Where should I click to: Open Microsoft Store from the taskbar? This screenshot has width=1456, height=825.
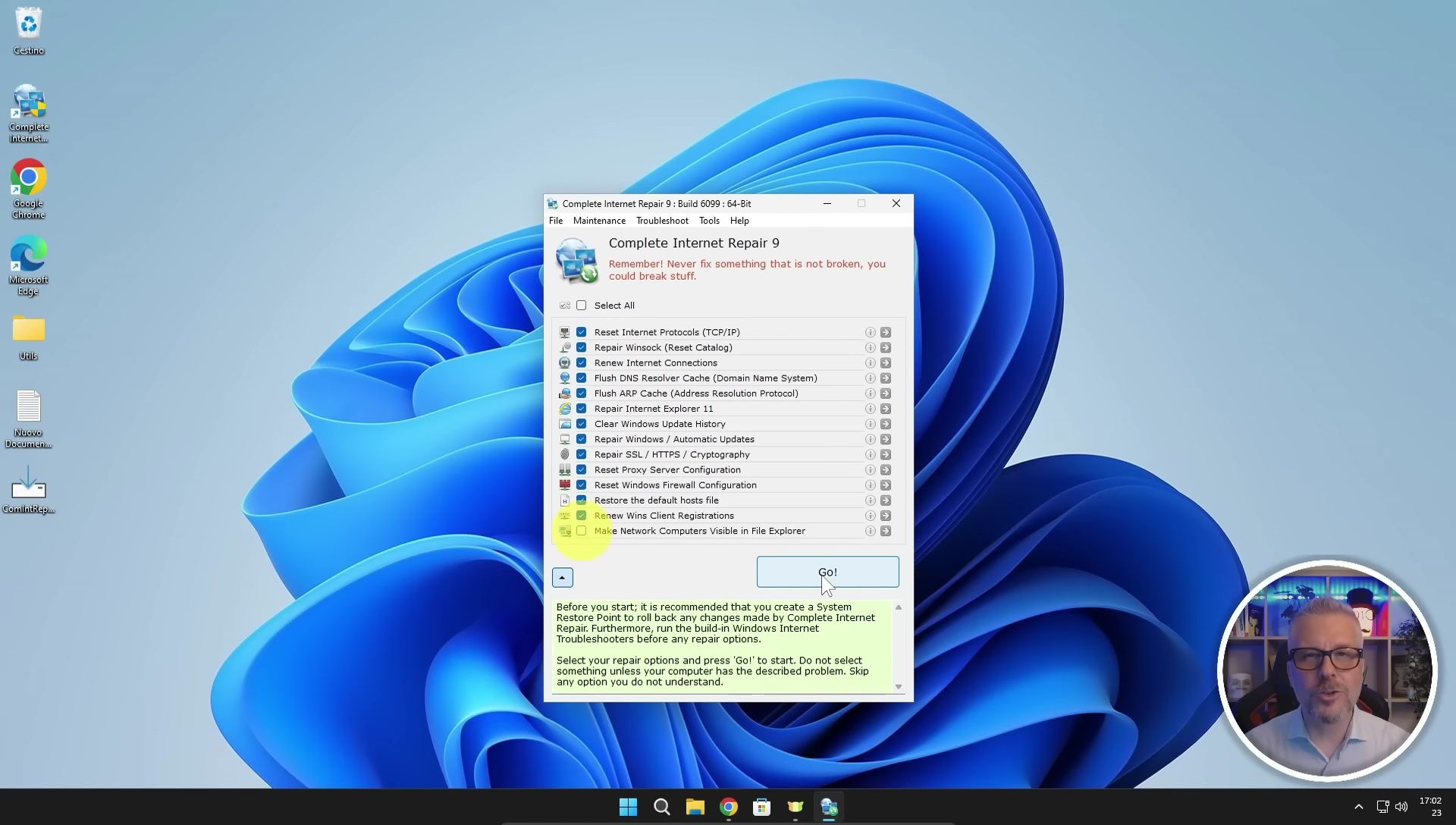click(762, 807)
